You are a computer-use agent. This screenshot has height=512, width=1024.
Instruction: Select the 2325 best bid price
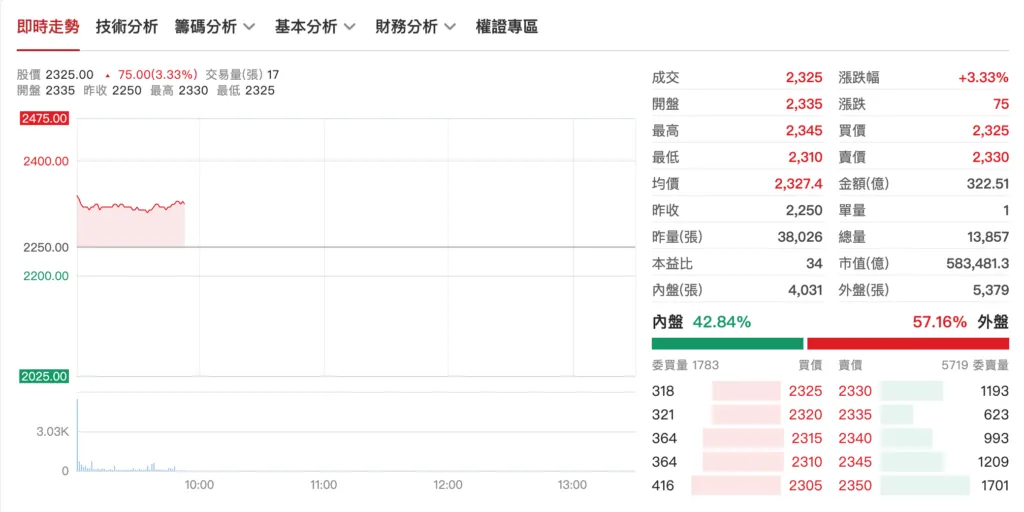[806, 391]
